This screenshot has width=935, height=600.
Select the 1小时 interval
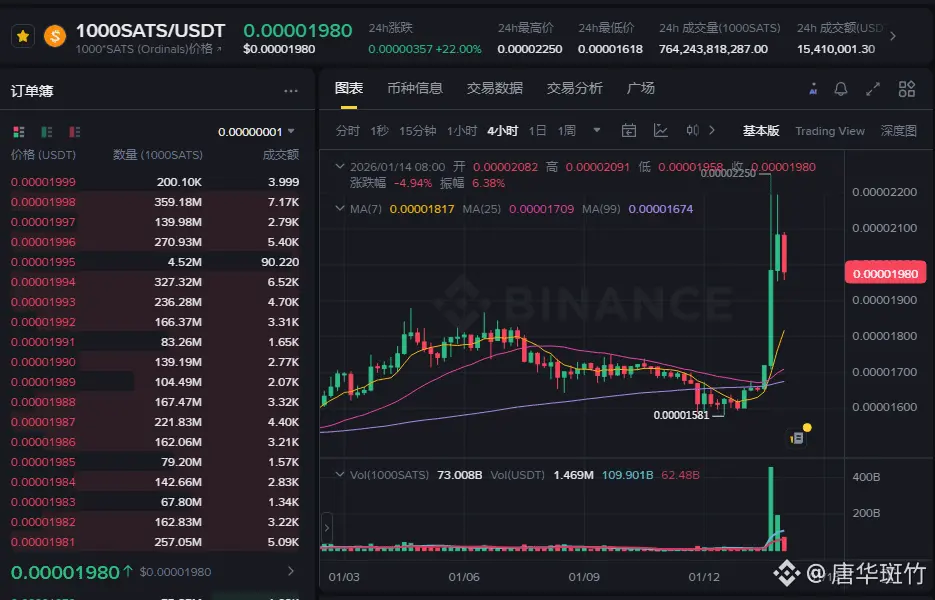click(462, 131)
